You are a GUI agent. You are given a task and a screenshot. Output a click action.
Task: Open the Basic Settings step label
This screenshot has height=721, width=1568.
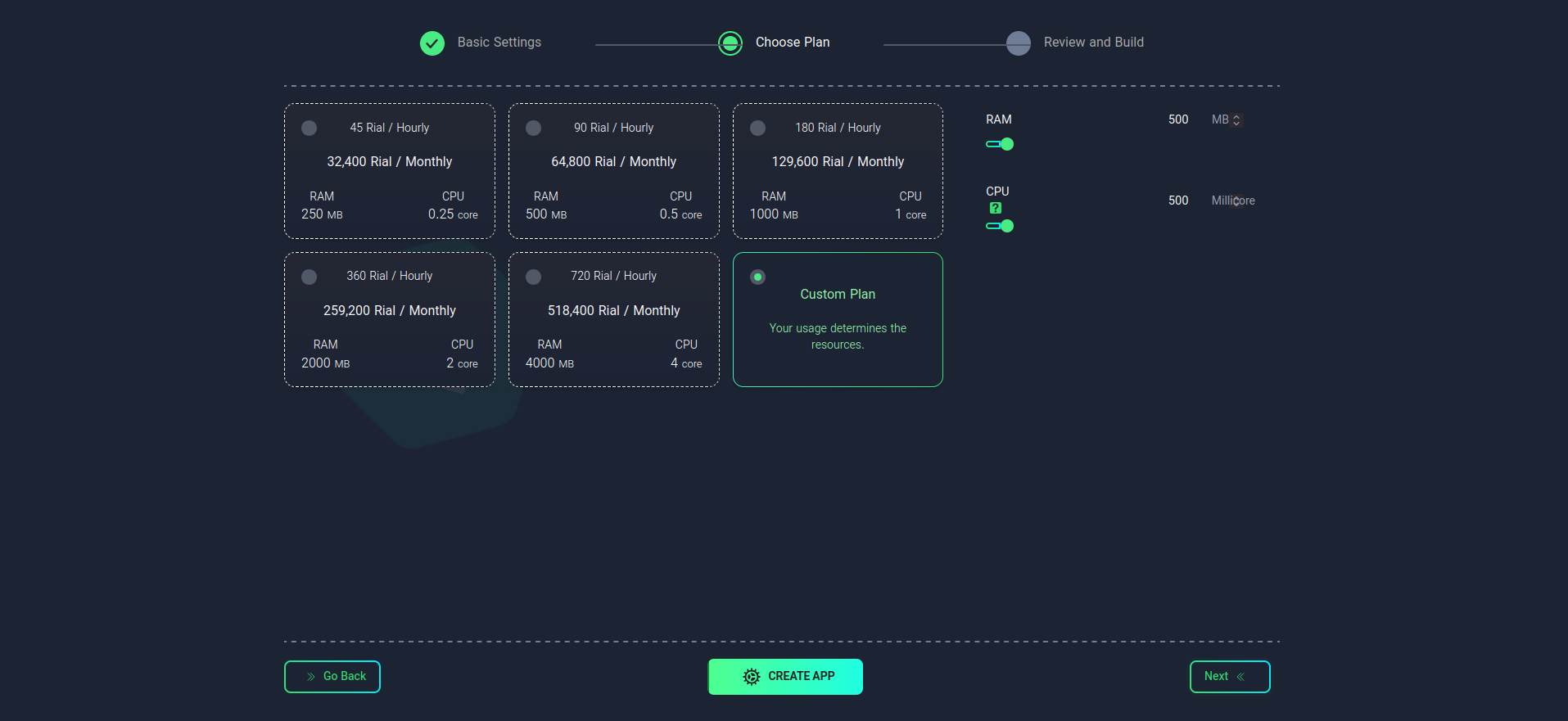pos(499,43)
